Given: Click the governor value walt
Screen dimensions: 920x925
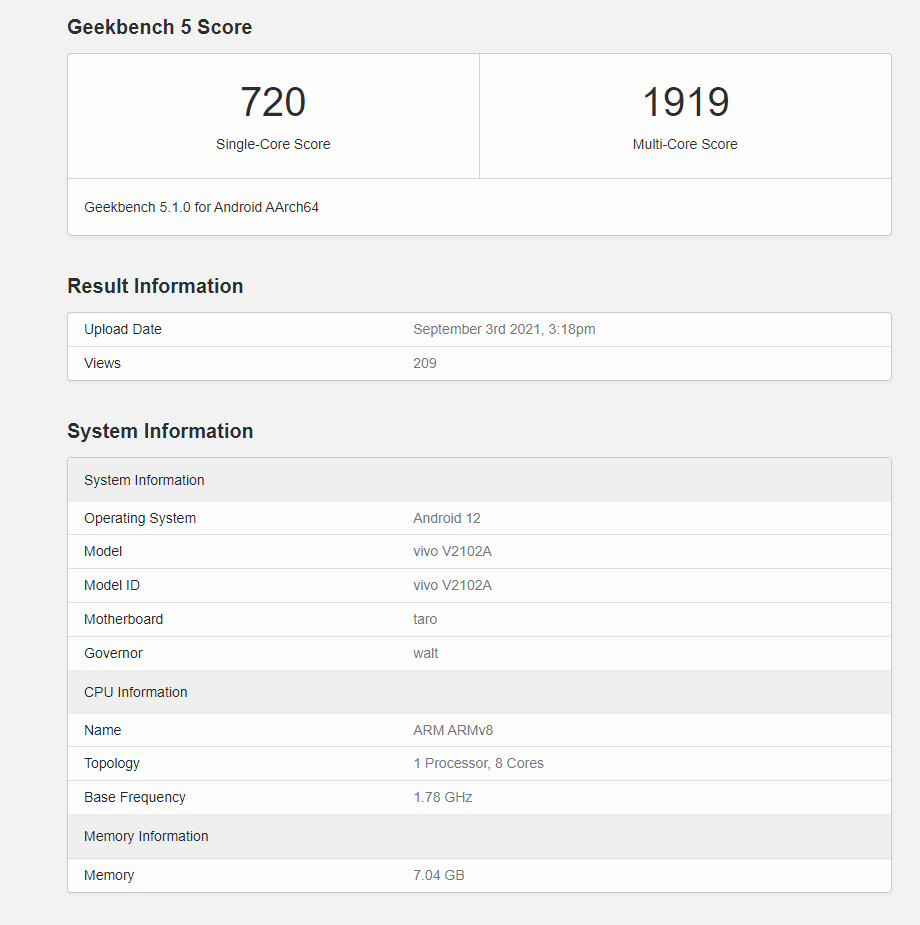Looking at the screenshot, I should (x=425, y=653).
